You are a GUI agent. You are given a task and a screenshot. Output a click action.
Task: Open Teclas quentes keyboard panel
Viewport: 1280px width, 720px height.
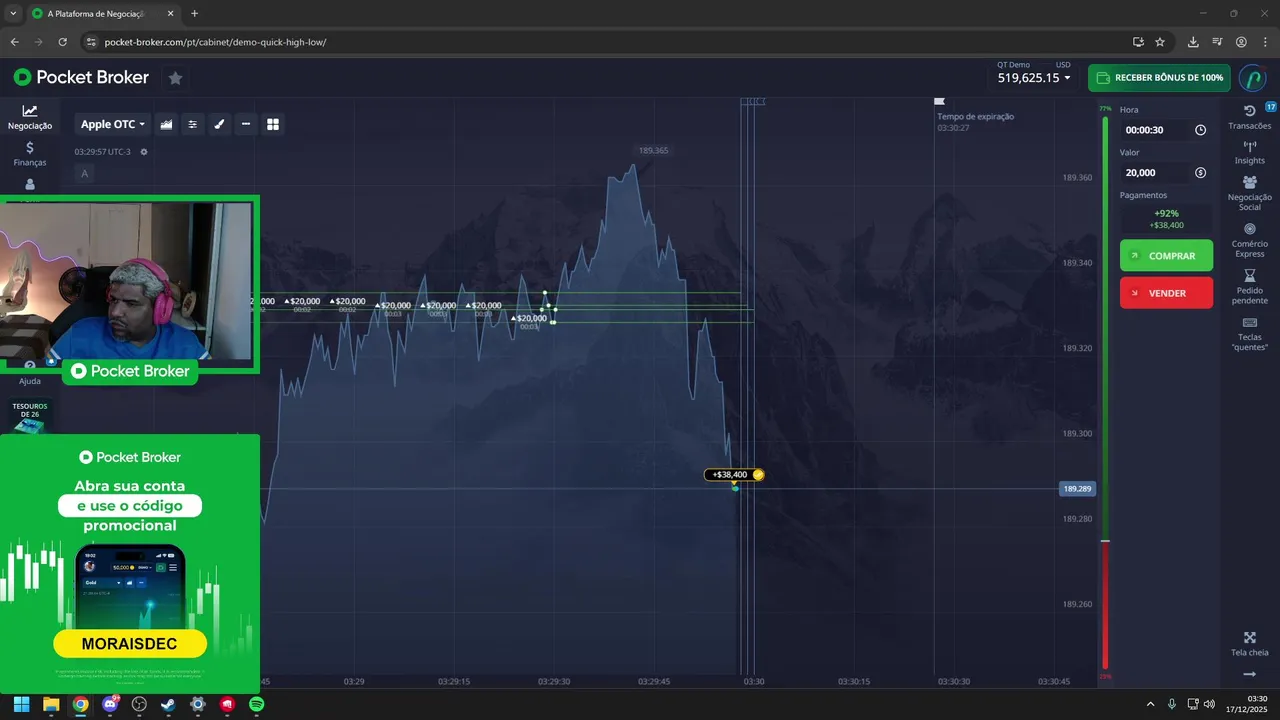[x=1250, y=334]
